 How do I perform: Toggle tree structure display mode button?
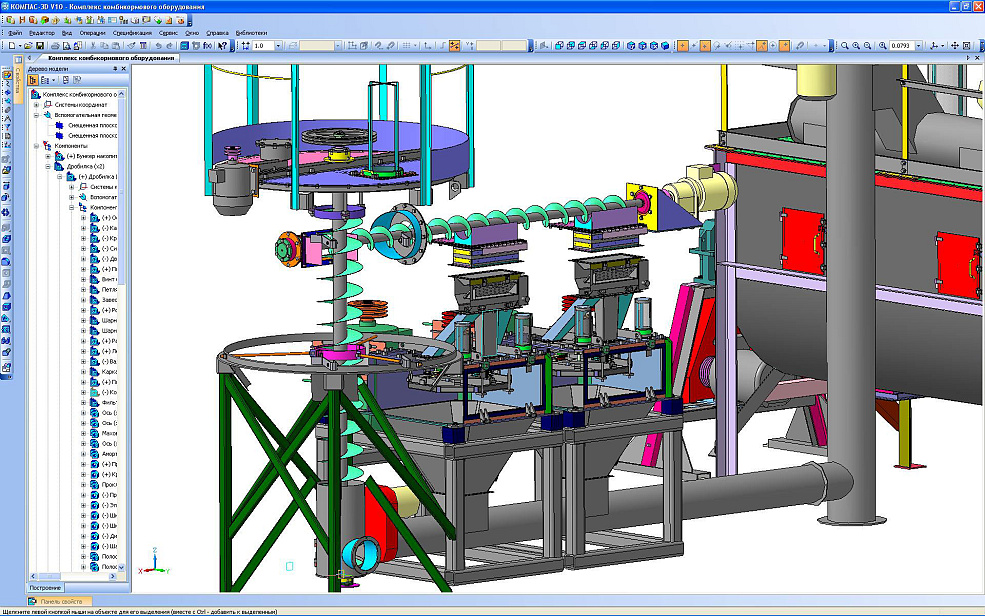tap(33, 79)
